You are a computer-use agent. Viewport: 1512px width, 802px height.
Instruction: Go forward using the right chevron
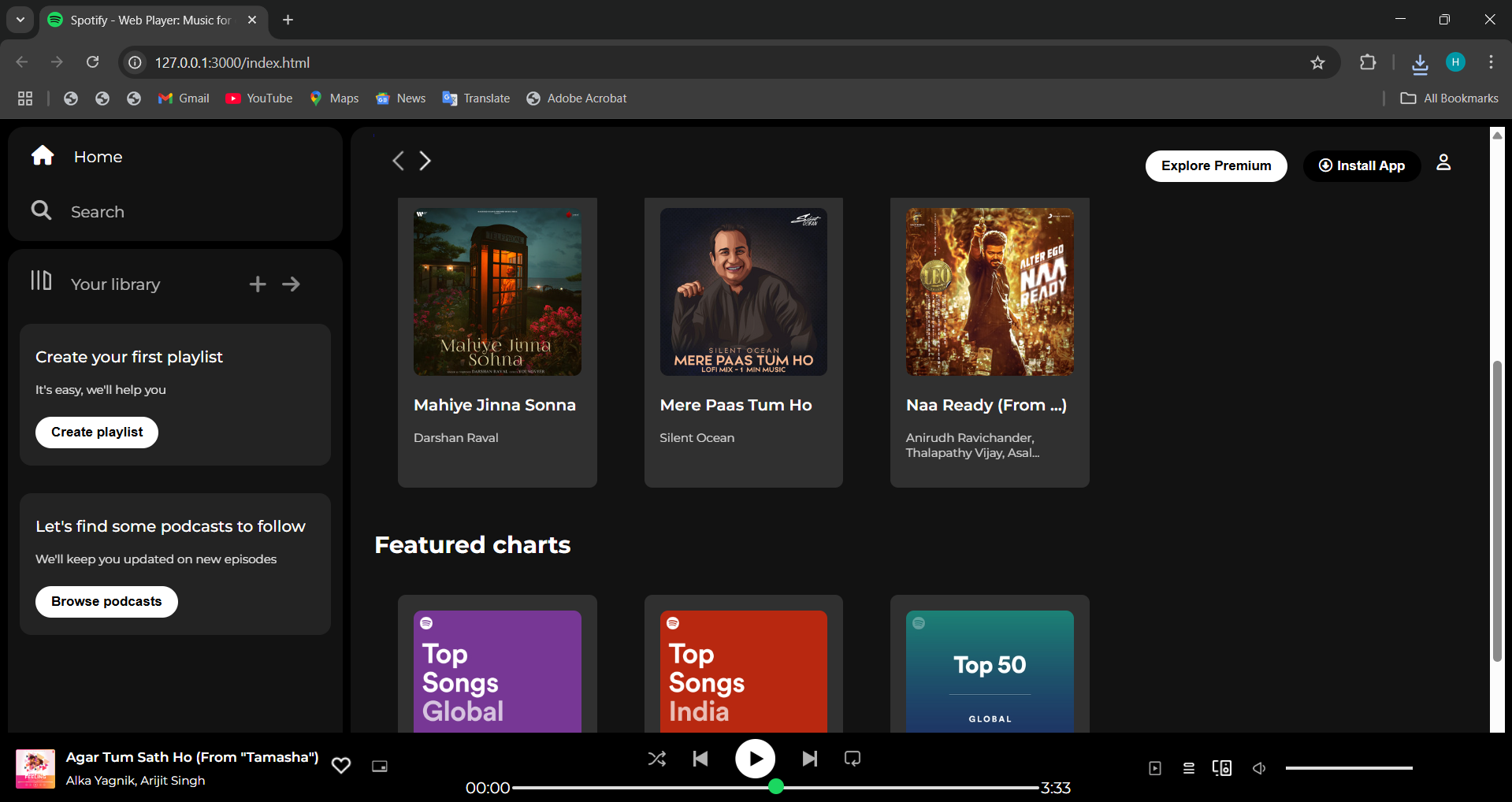(x=425, y=161)
